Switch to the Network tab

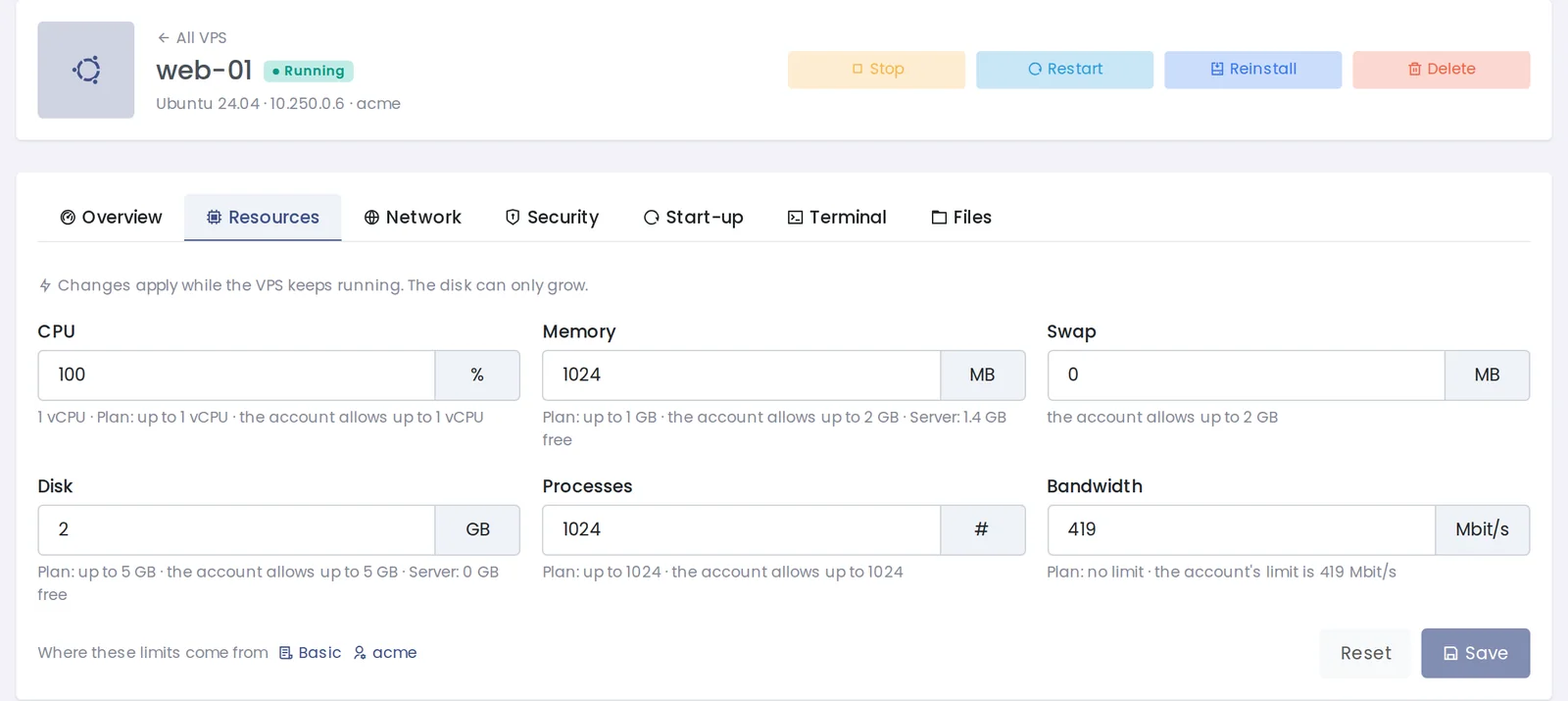click(413, 217)
